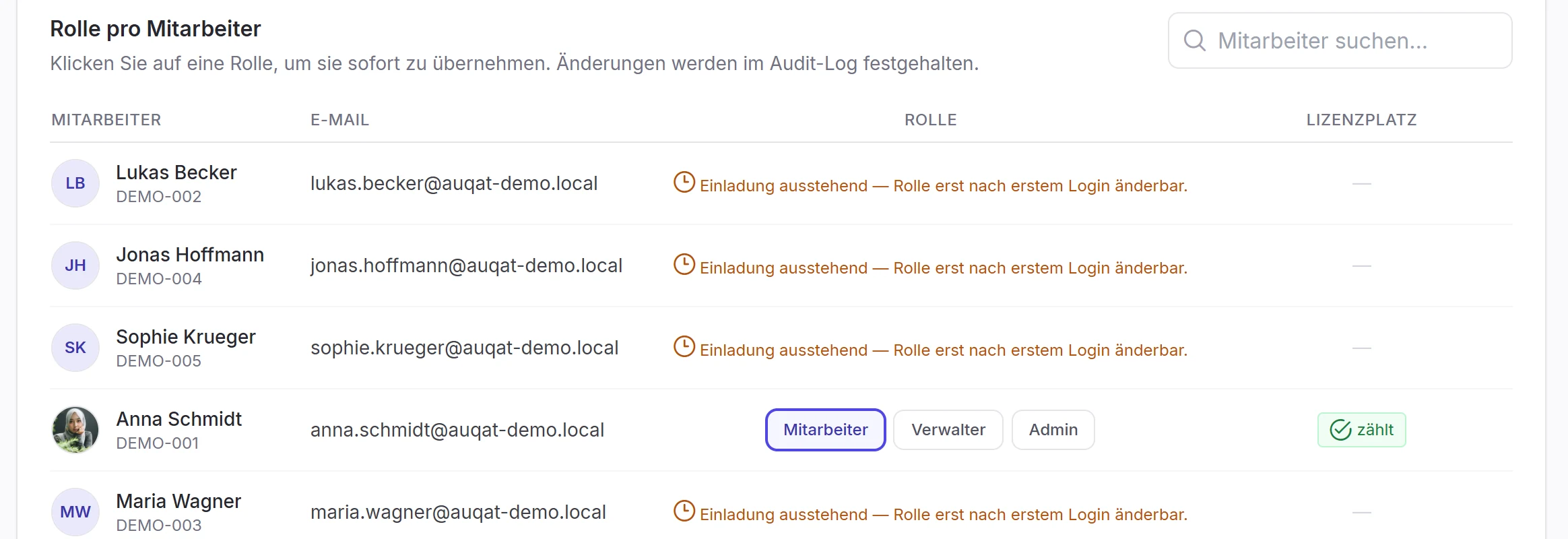Click the LIZENZPLATZ column header
The width and height of the screenshot is (1568, 539).
1362,120
